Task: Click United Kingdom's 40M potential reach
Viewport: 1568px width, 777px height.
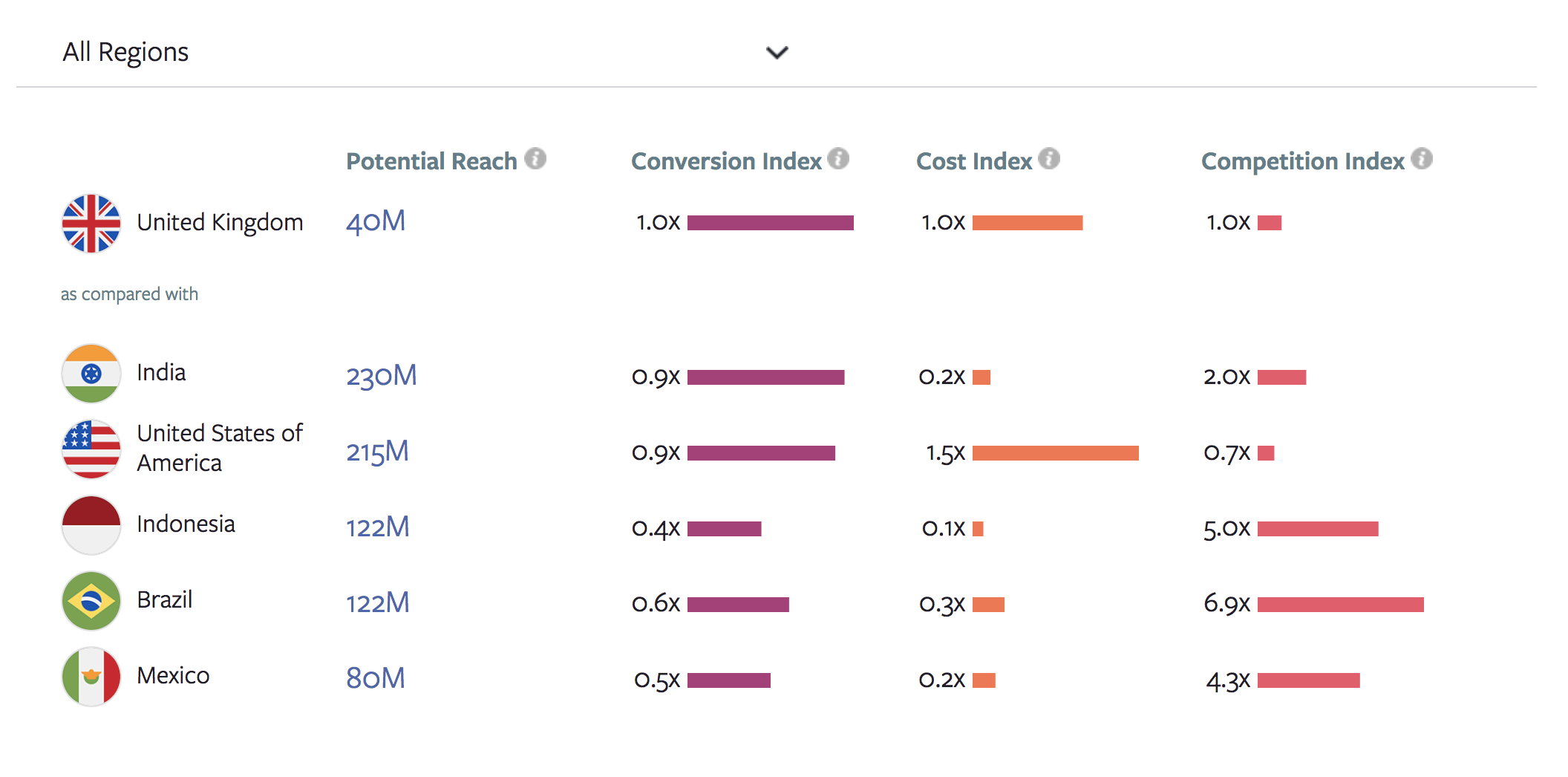Action: (x=376, y=221)
